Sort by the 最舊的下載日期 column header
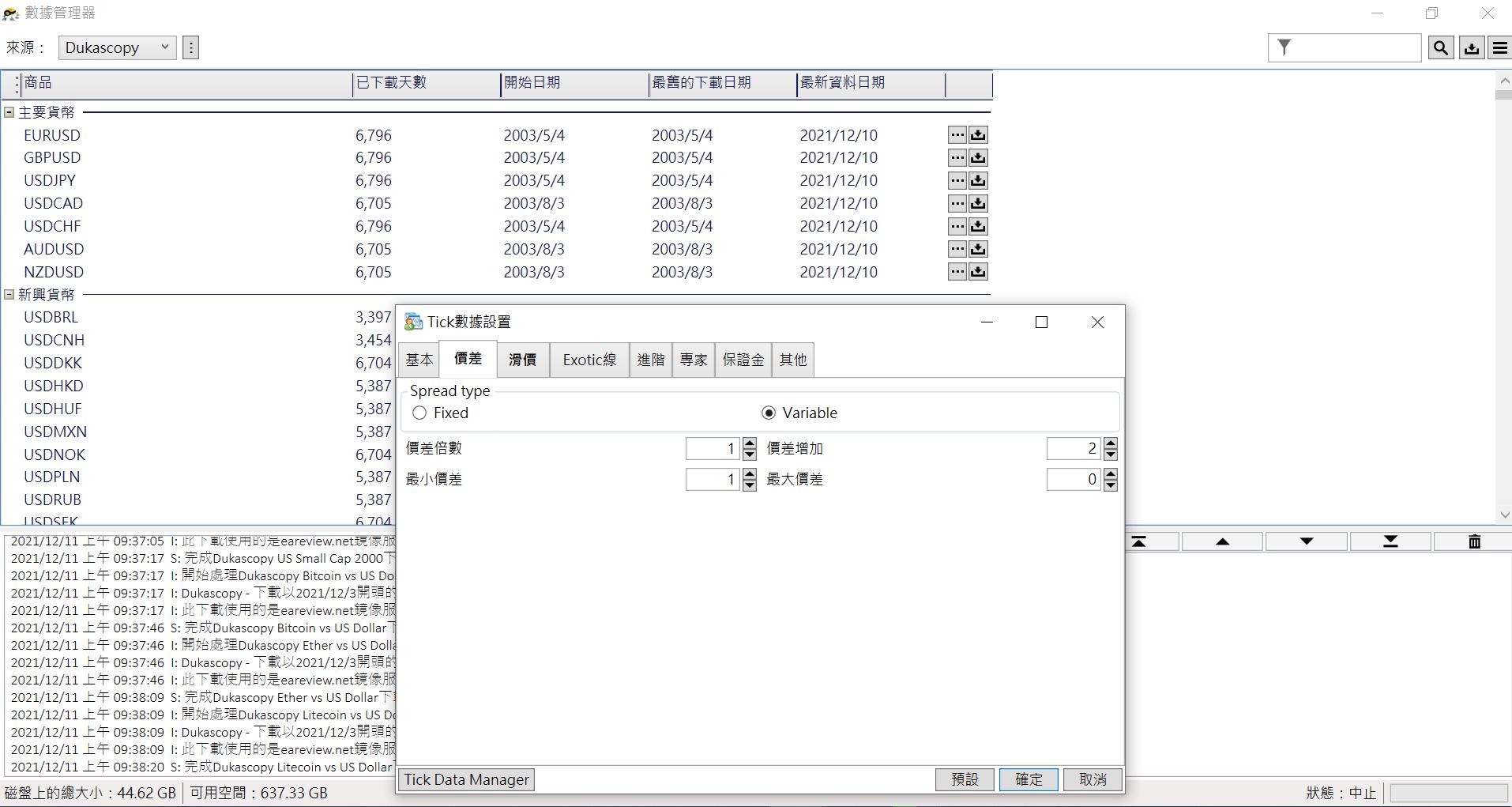The width and height of the screenshot is (1512, 807). pos(723,83)
